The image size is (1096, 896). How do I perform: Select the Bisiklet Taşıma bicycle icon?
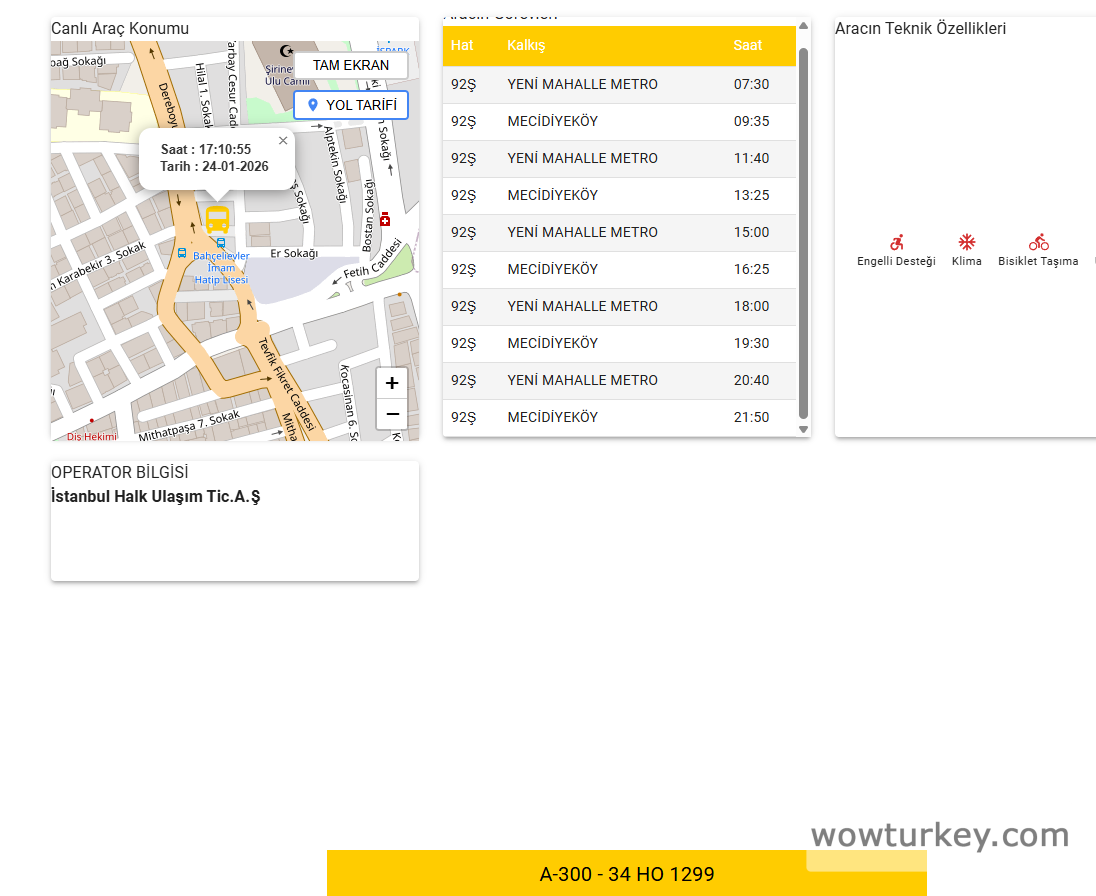1038,242
